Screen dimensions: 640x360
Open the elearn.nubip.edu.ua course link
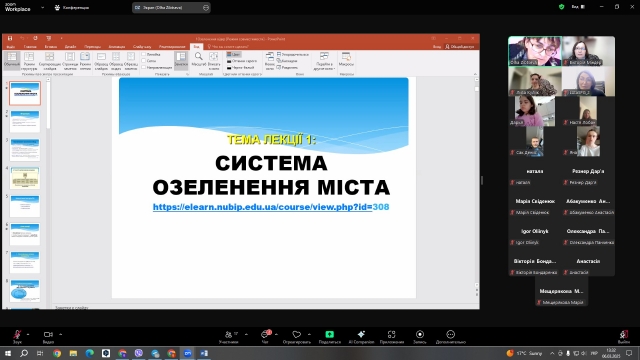click(x=271, y=207)
